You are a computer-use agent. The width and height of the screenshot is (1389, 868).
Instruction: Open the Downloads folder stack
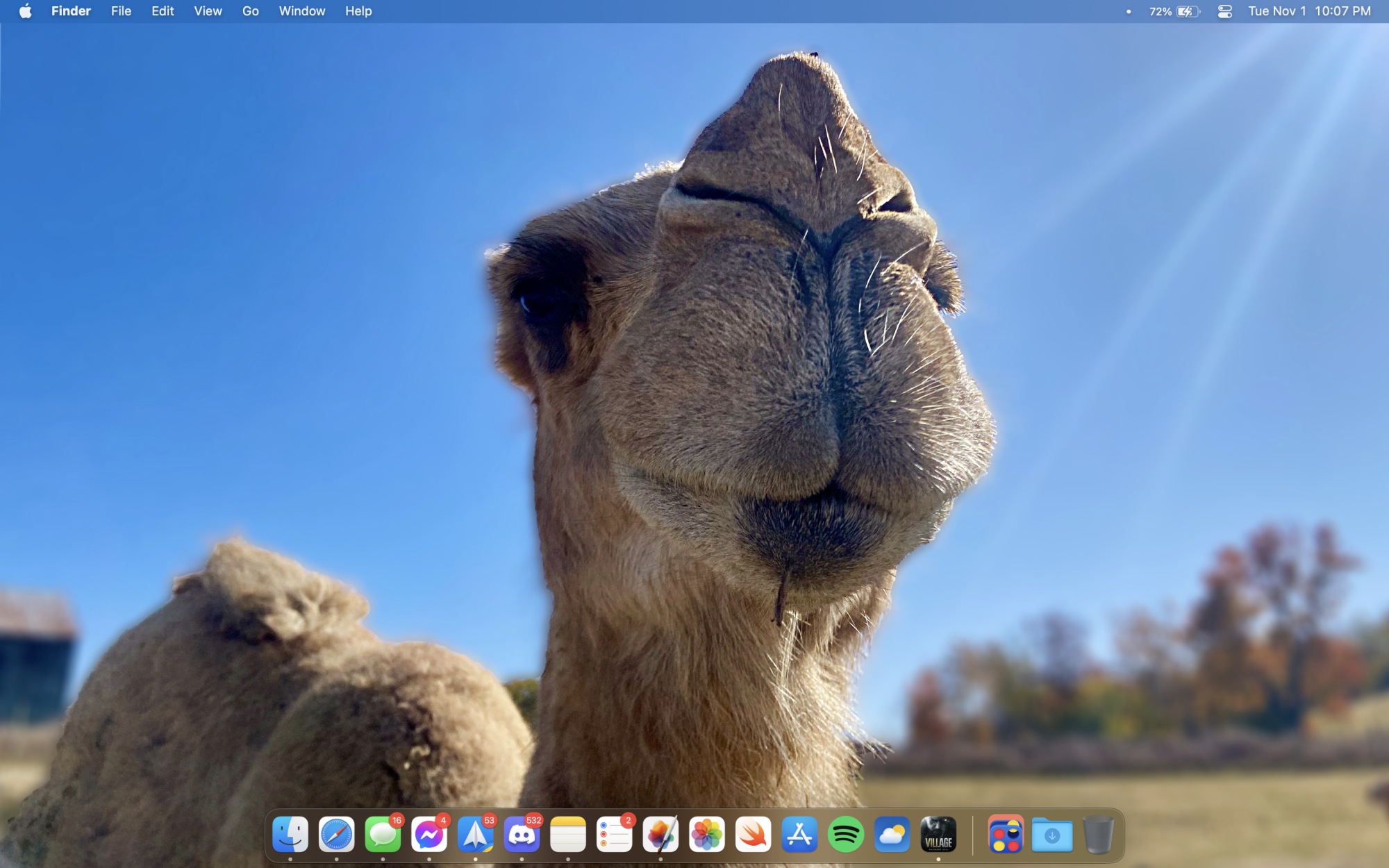pyautogui.click(x=1052, y=834)
